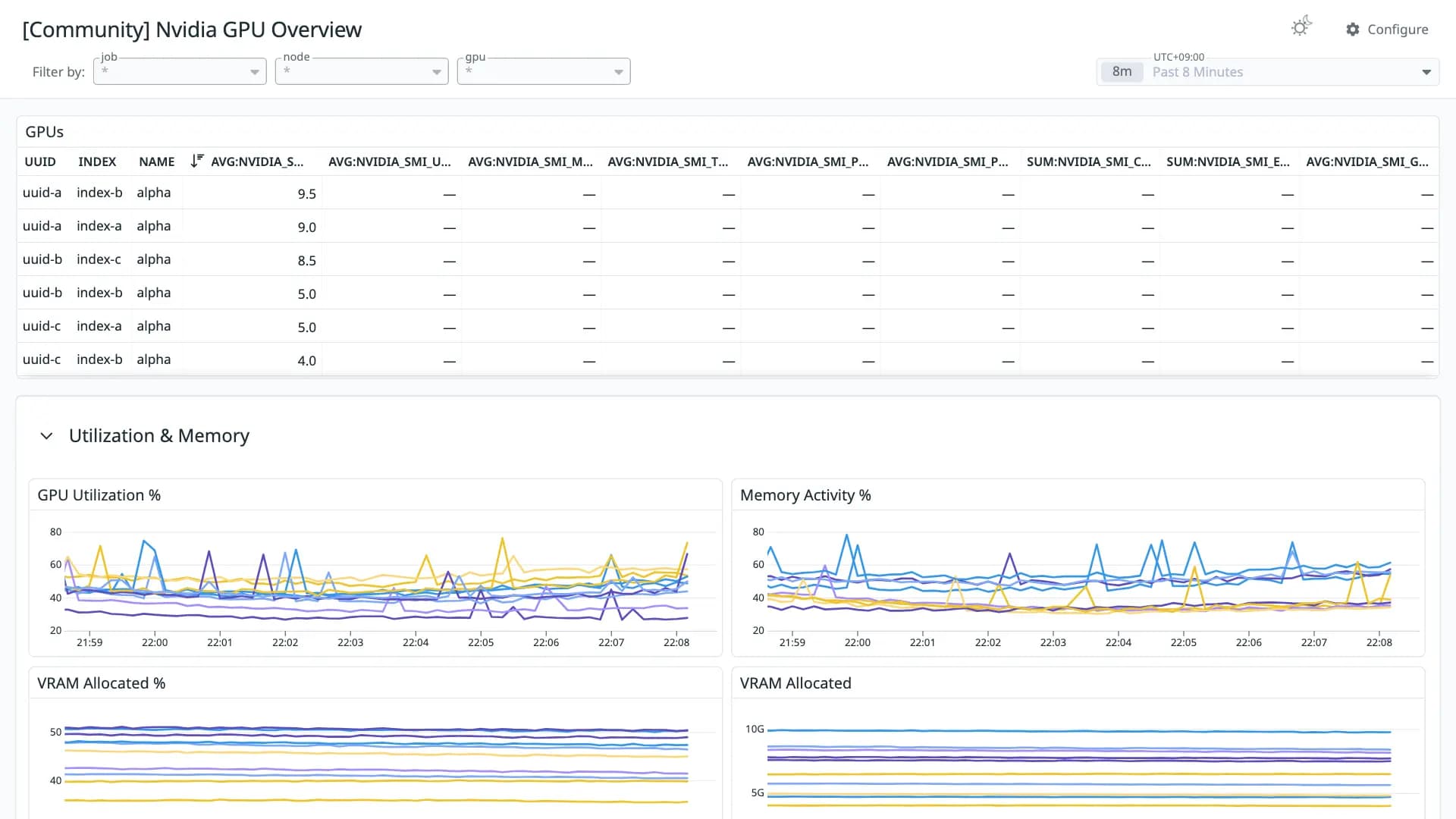Click the Memory Activity % chart title
This screenshot has width=1456, height=819.
(x=805, y=495)
